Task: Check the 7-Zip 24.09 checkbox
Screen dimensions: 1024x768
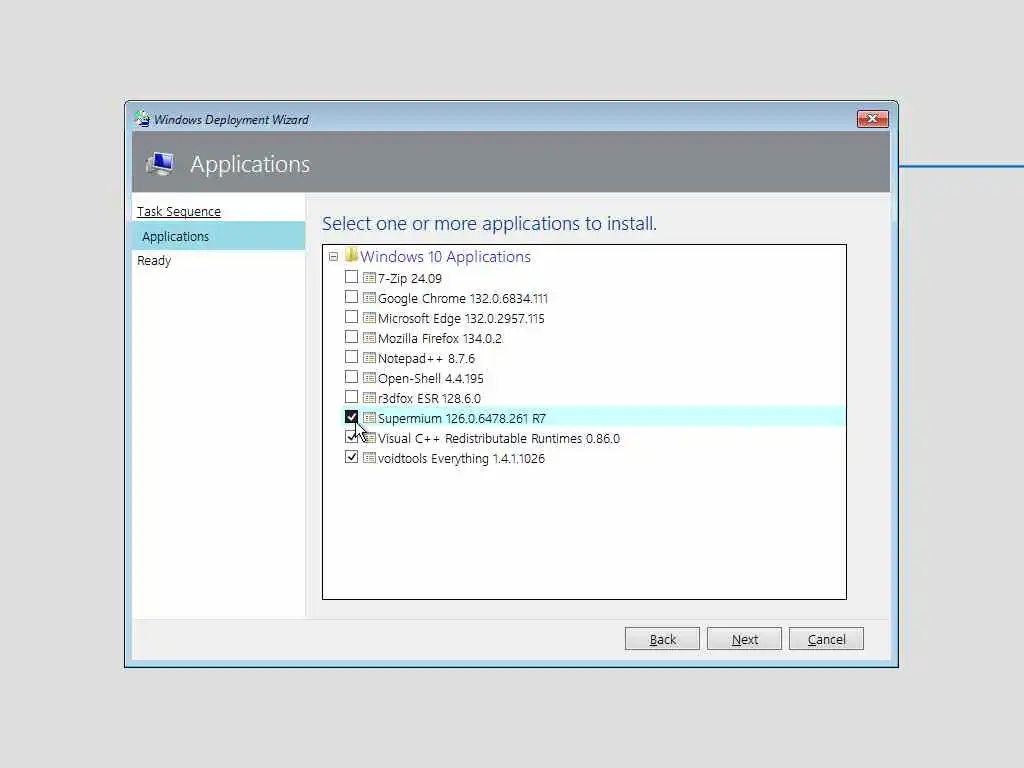Action: [351, 277]
